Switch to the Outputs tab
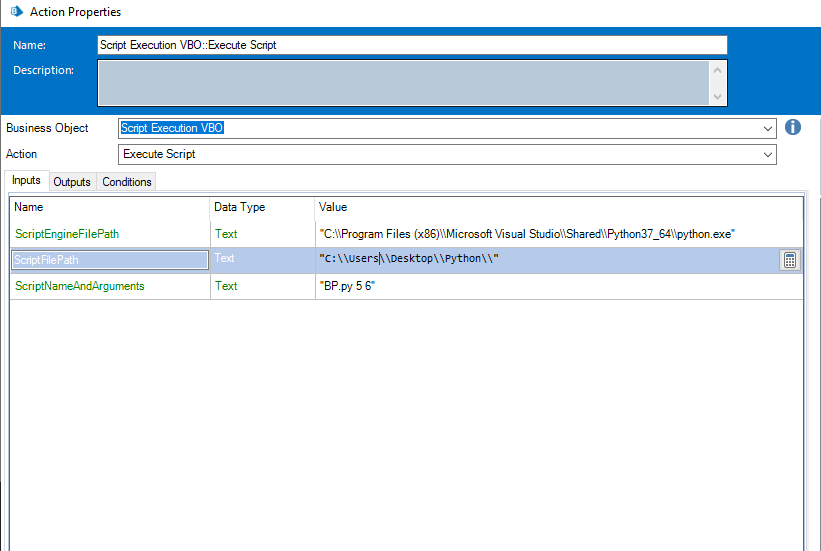This screenshot has height=551, width=821. point(72,182)
